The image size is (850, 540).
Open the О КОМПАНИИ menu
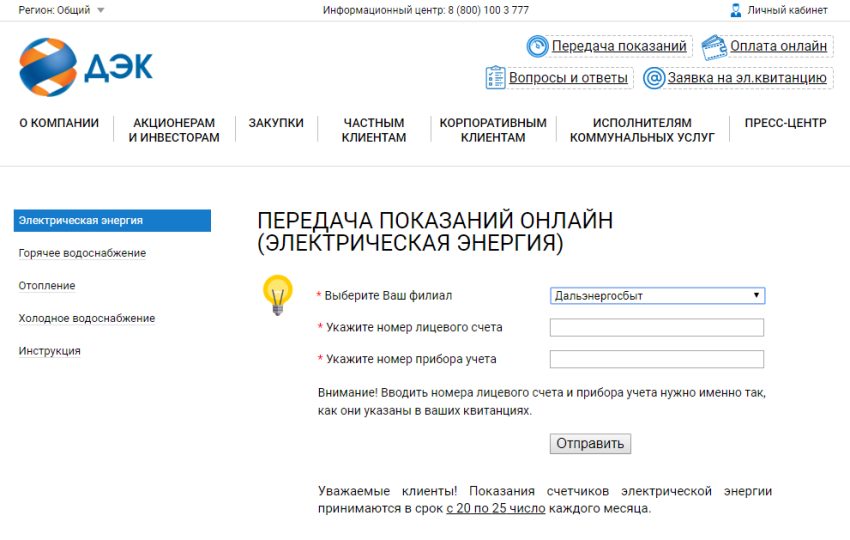59,123
